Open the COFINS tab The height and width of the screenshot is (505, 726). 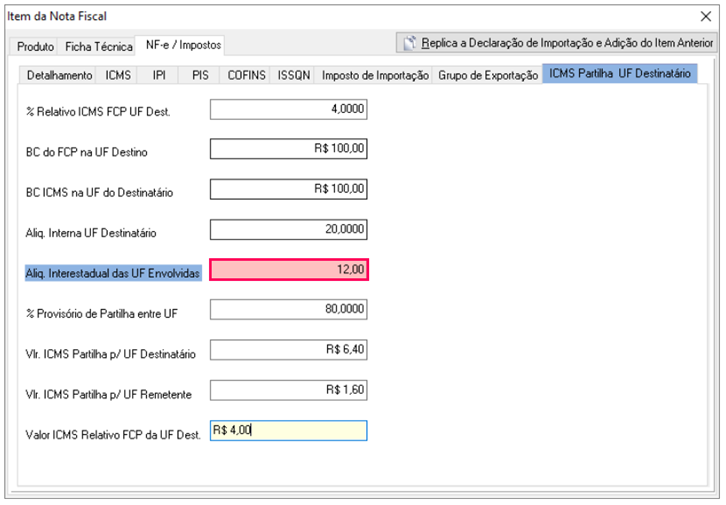pyautogui.click(x=246, y=75)
